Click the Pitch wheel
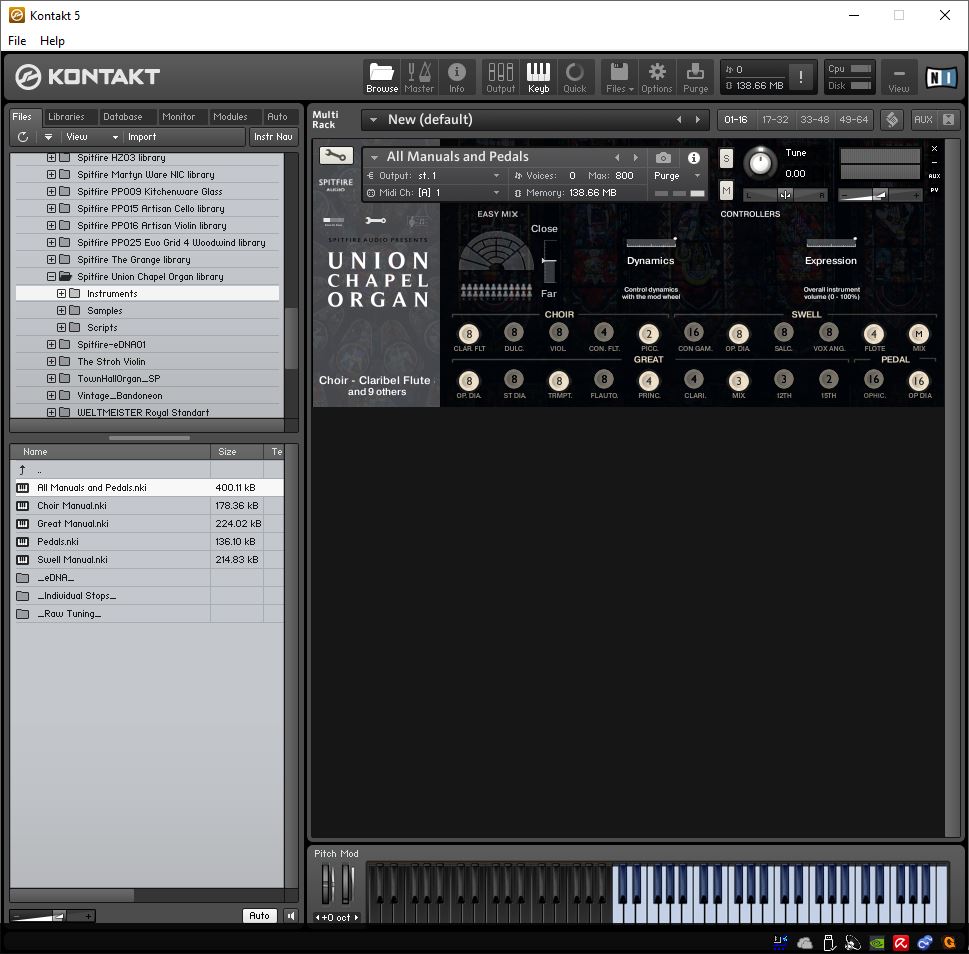Screen dimensions: 969x954 click(328, 884)
